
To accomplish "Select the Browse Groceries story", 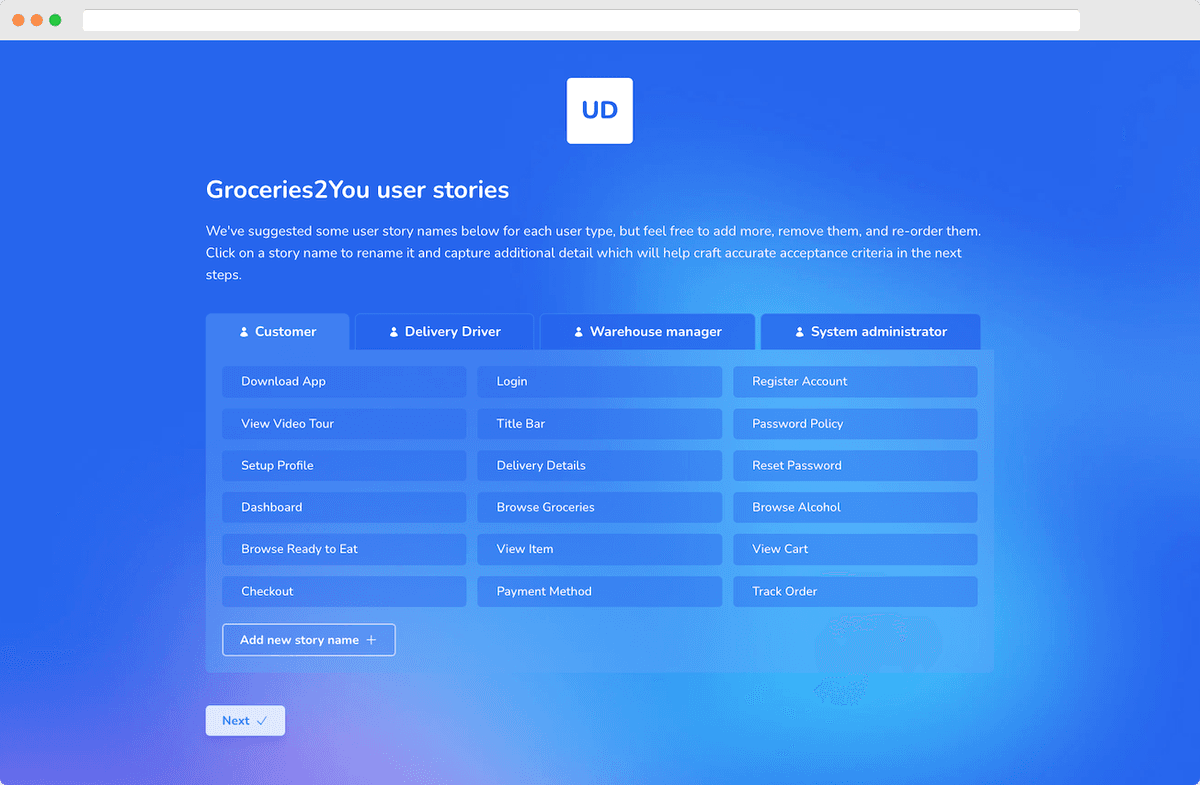I will point(599,507).
